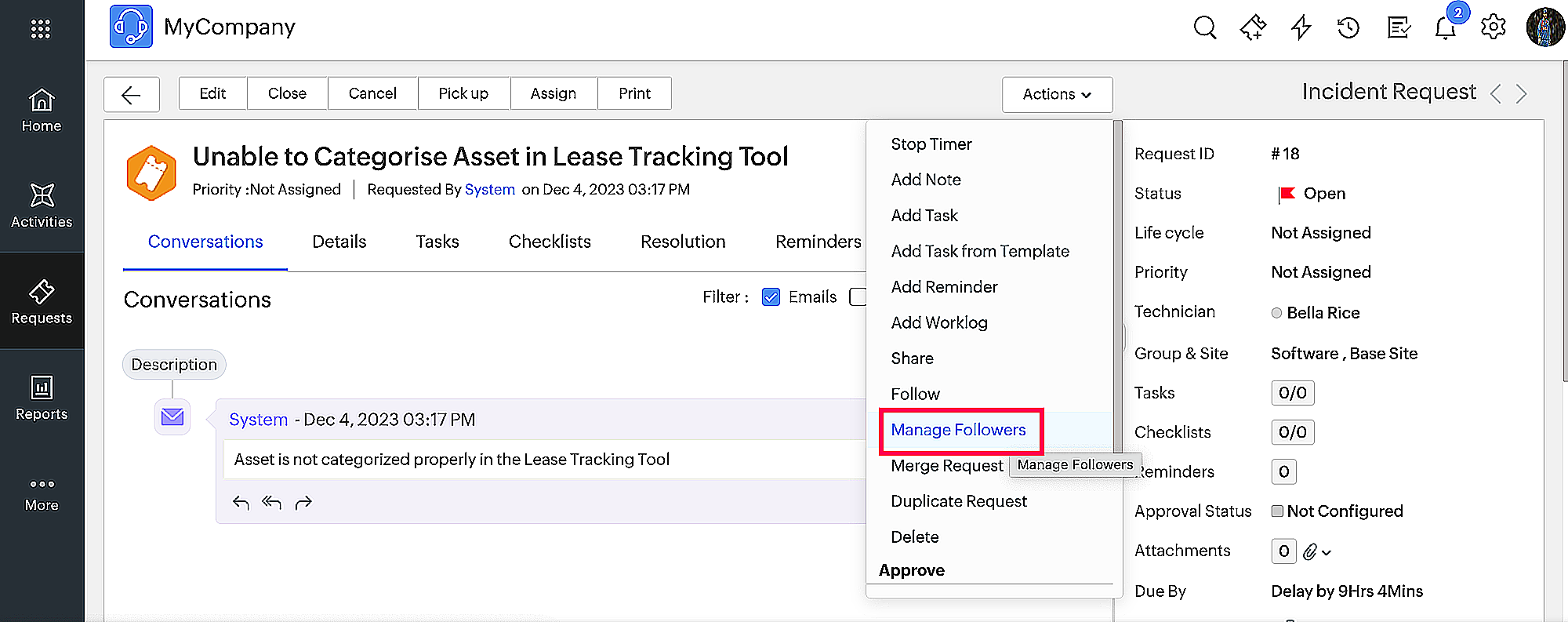Viewport: 1568px width, 622px height.
Task: Click the Reply All arrow icon
Action: tap(271, 503)
